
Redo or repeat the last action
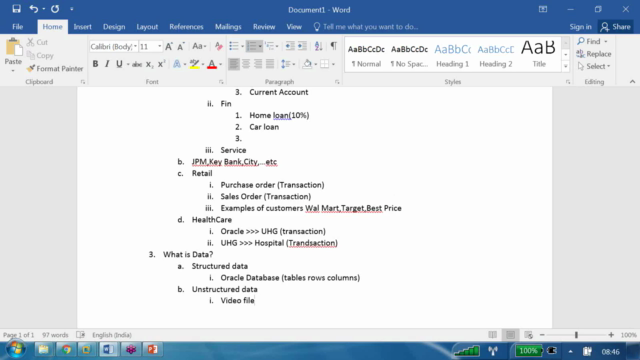pyautogui.click(x=55, y=9)
